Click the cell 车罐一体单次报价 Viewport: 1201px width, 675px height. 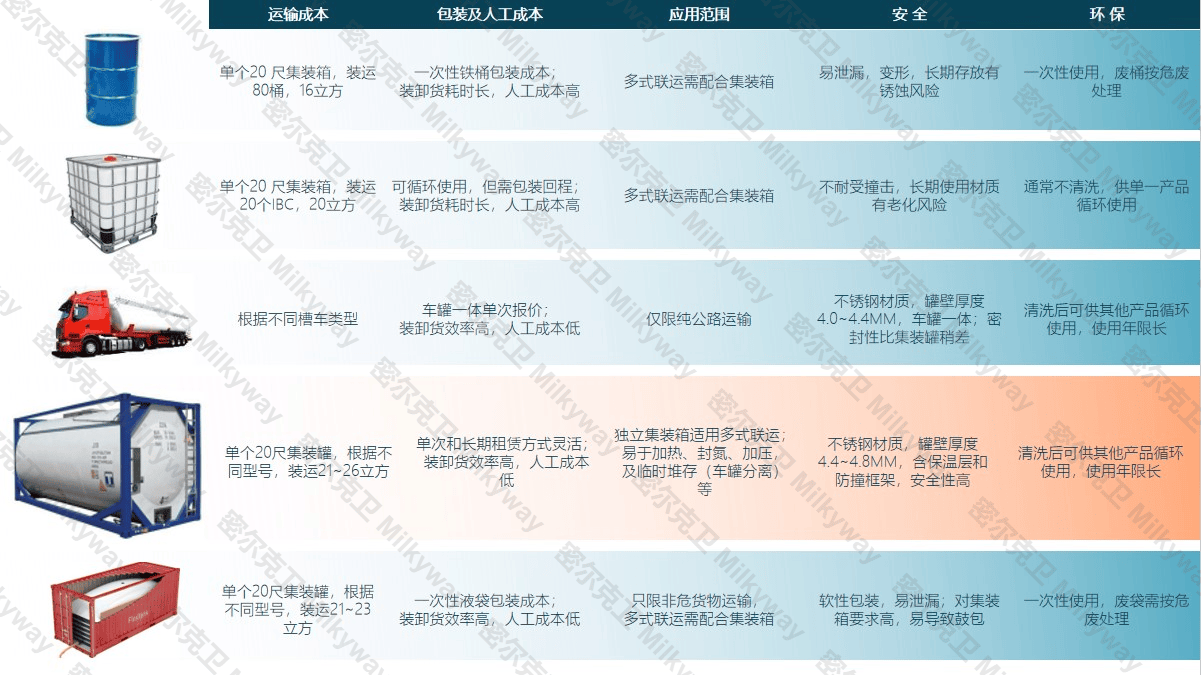[490, 319]
